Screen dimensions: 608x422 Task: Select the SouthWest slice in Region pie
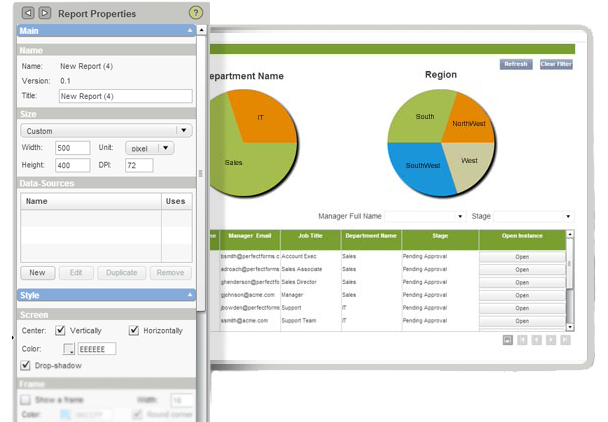pyautogui.click(x=423, y=166)
